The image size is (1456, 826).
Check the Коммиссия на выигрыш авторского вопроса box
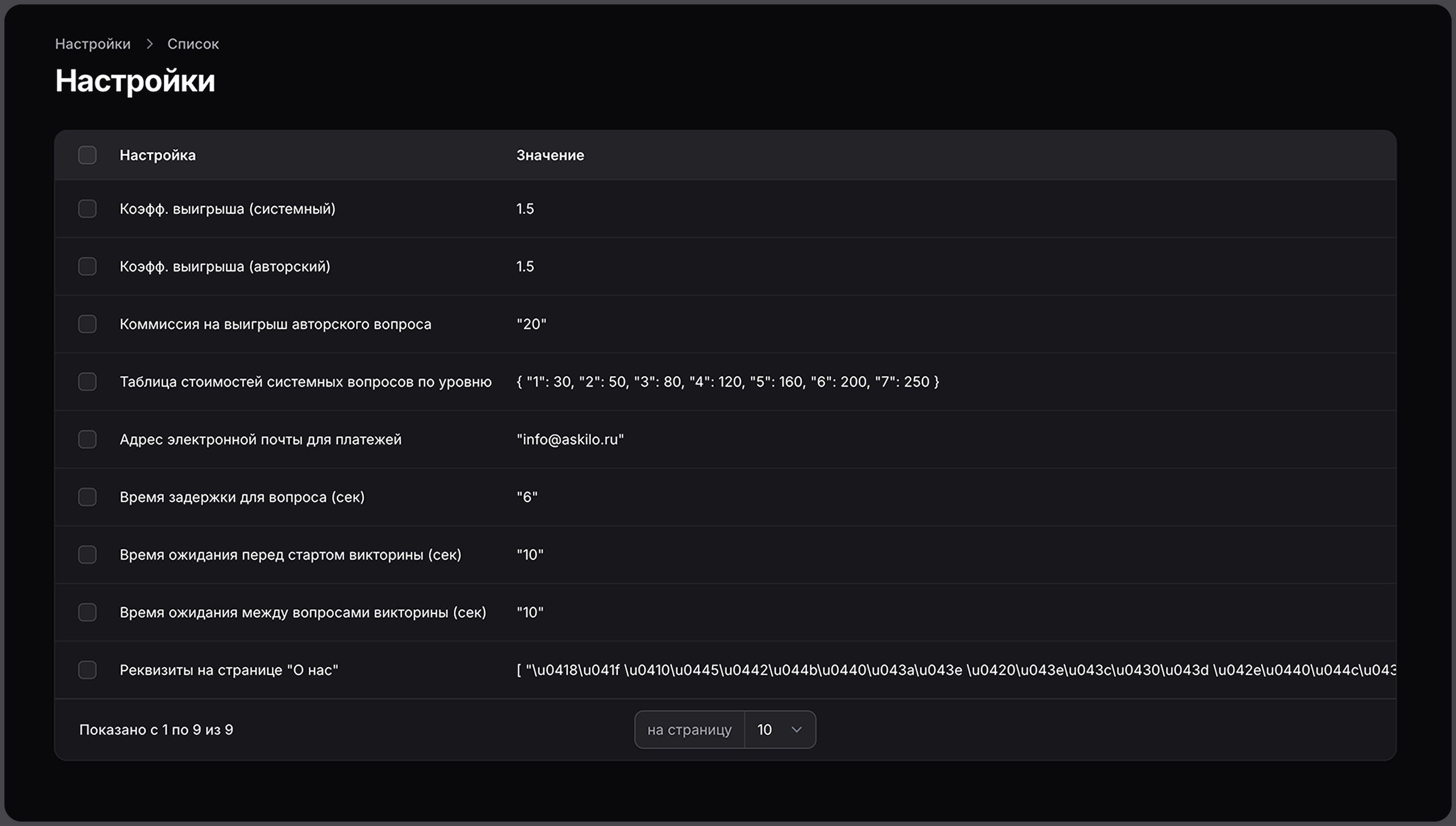[x=87, y=324]
